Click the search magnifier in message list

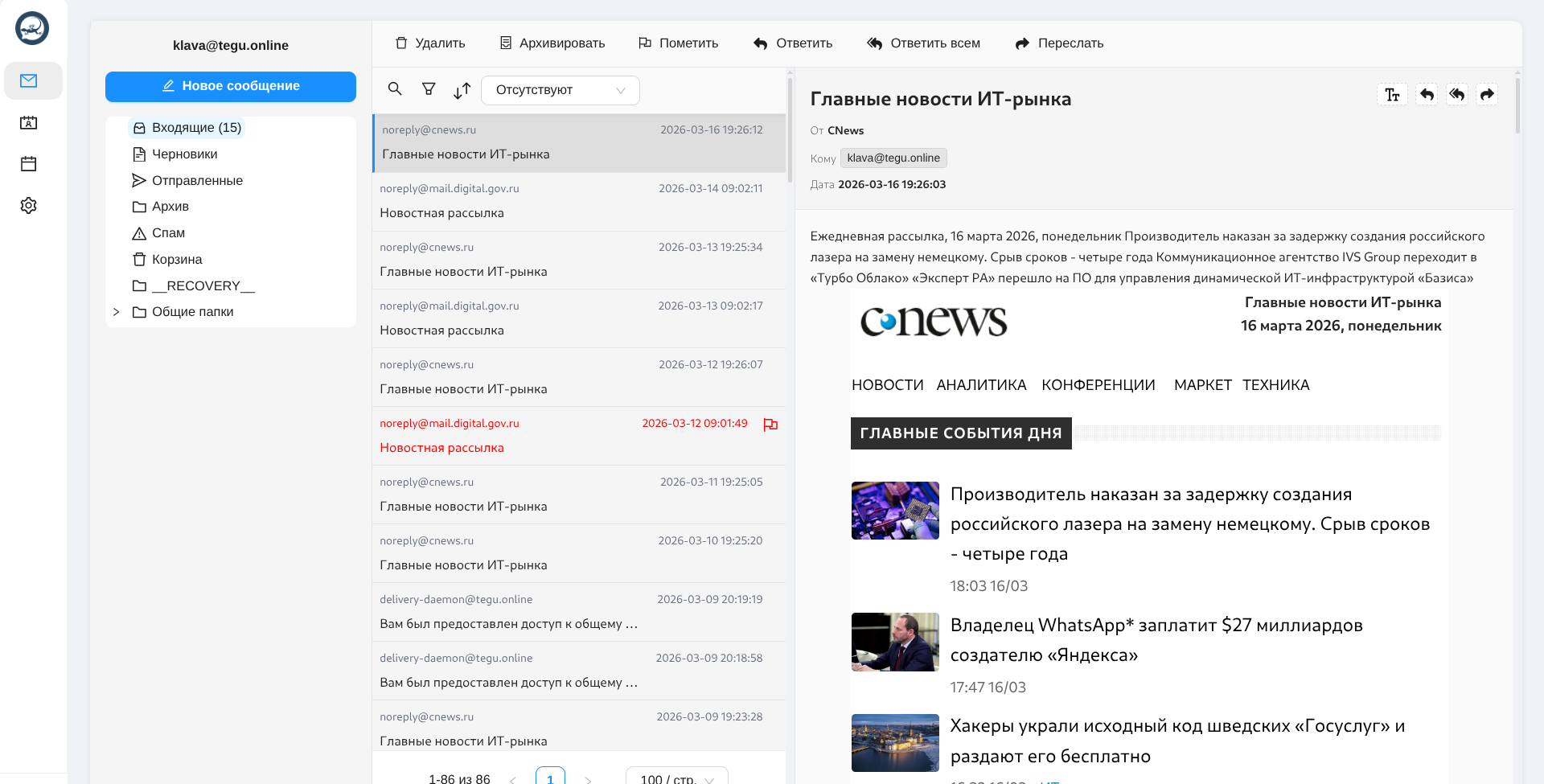[x=395, y=89]
